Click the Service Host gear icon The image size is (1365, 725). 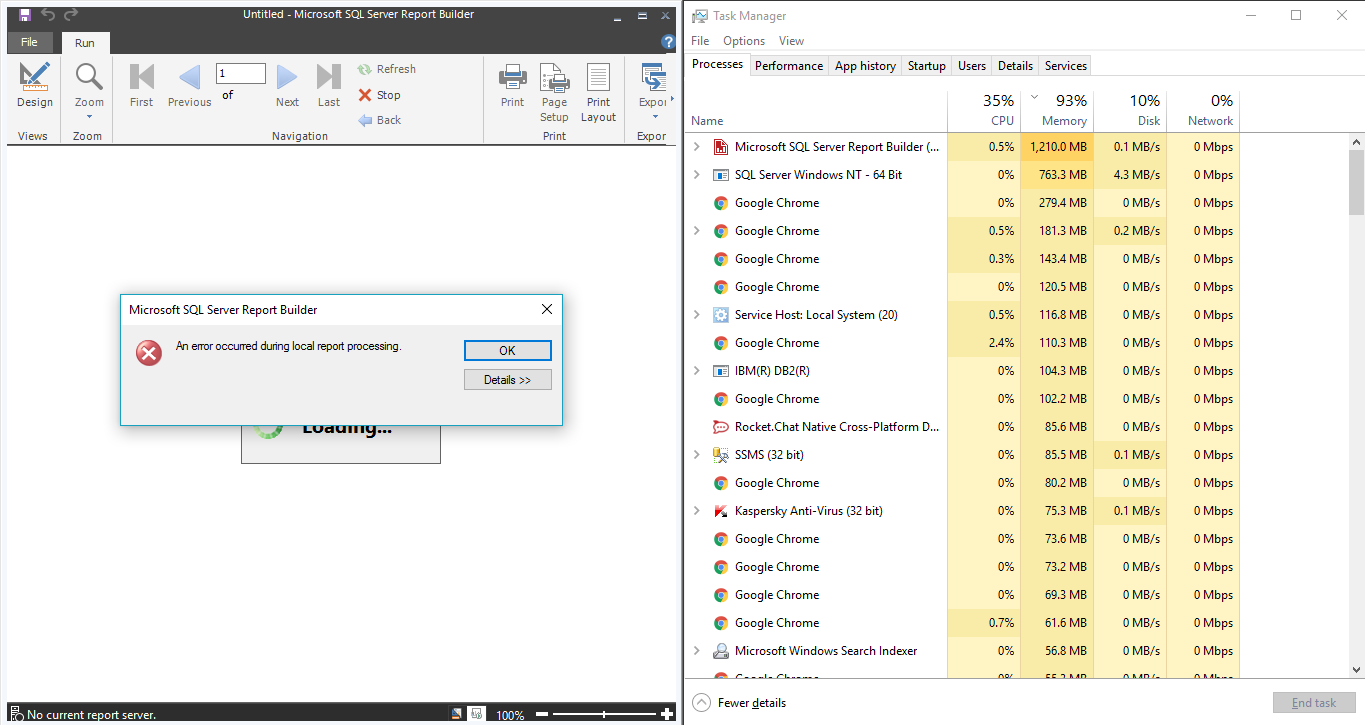pyautogui.click(x=720, y=315)
